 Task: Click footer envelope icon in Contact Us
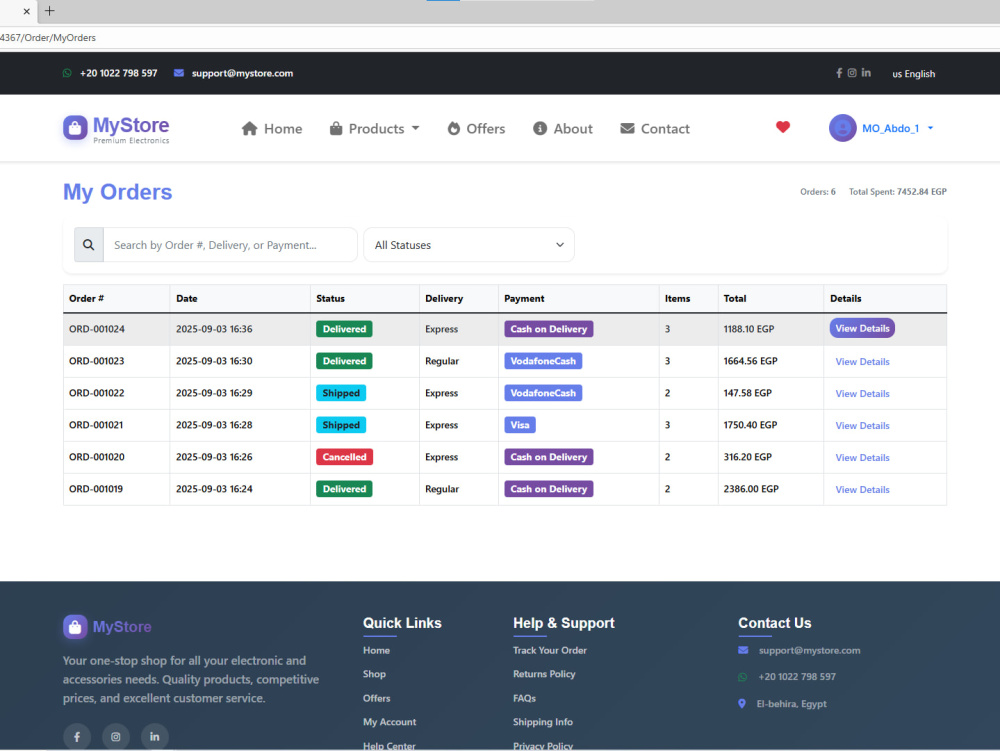743,650
